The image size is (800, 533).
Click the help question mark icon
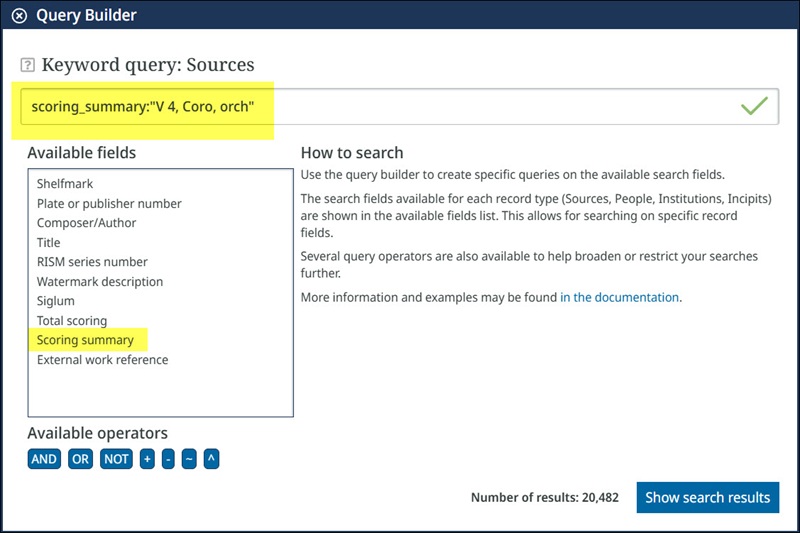(x=28, y=66)
